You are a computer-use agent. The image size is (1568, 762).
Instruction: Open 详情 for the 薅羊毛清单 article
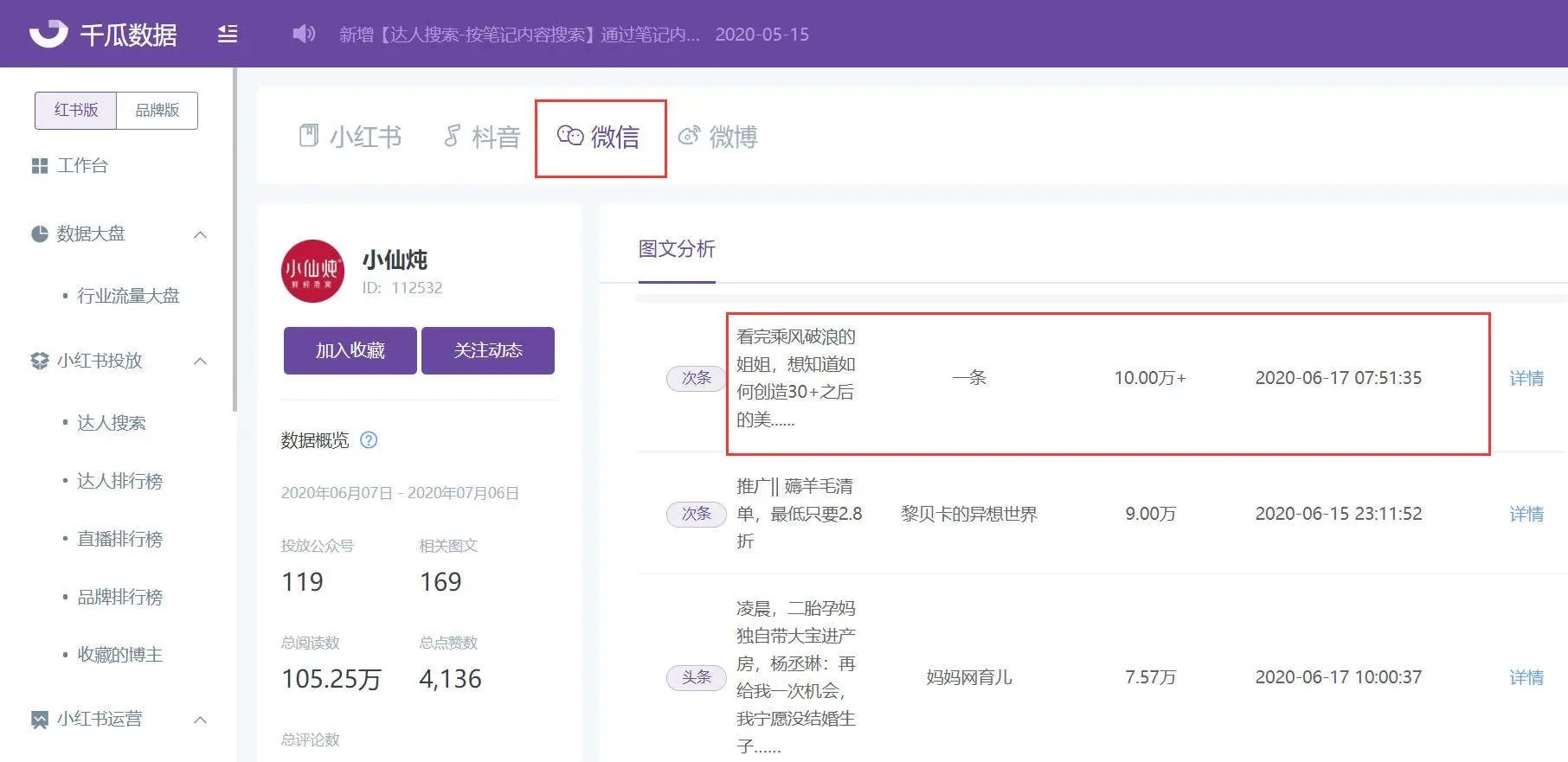click(x=1526, y=514)
